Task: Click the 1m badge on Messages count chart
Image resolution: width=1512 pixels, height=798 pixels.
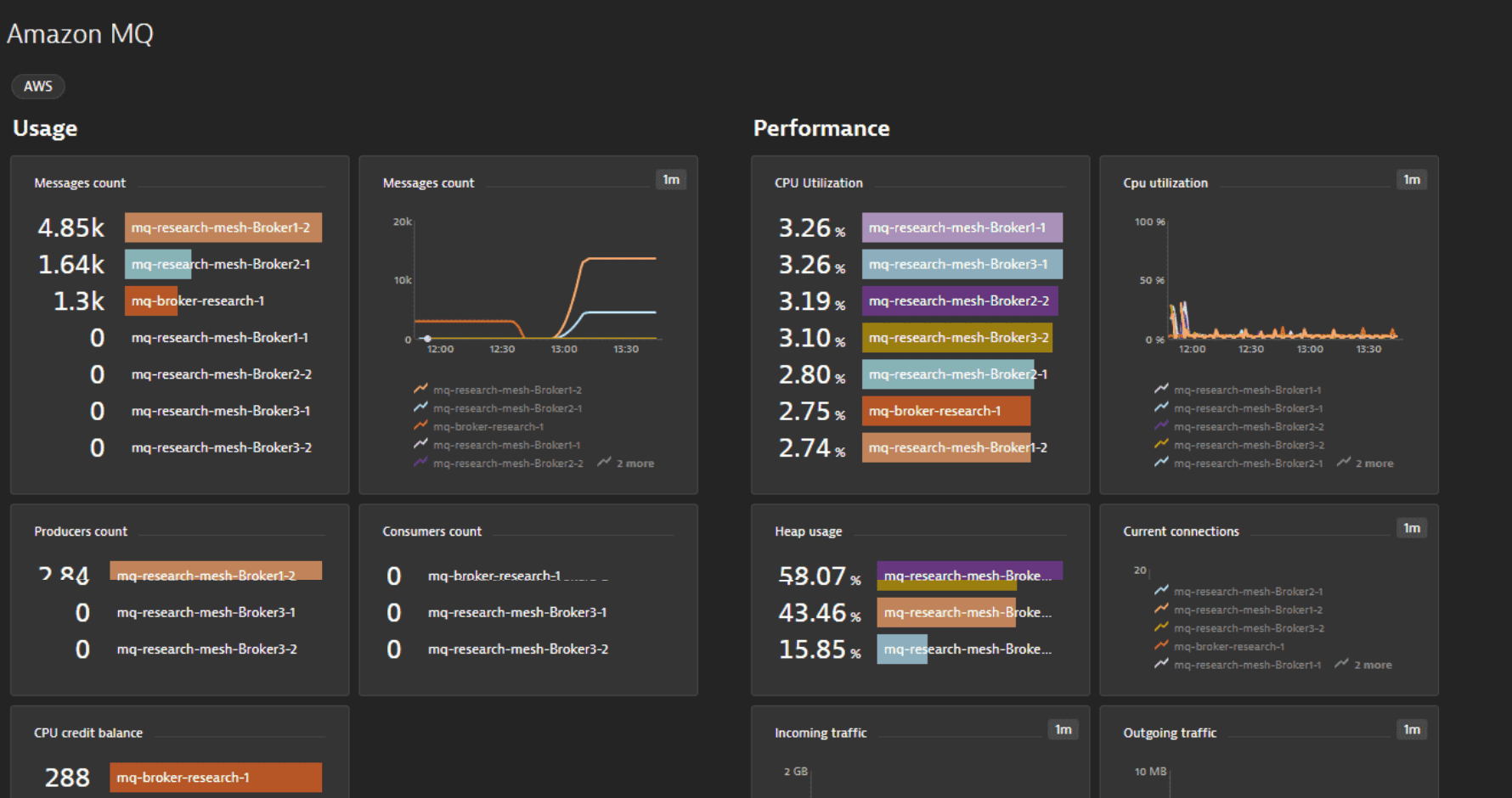Action: tap(671, 180)
